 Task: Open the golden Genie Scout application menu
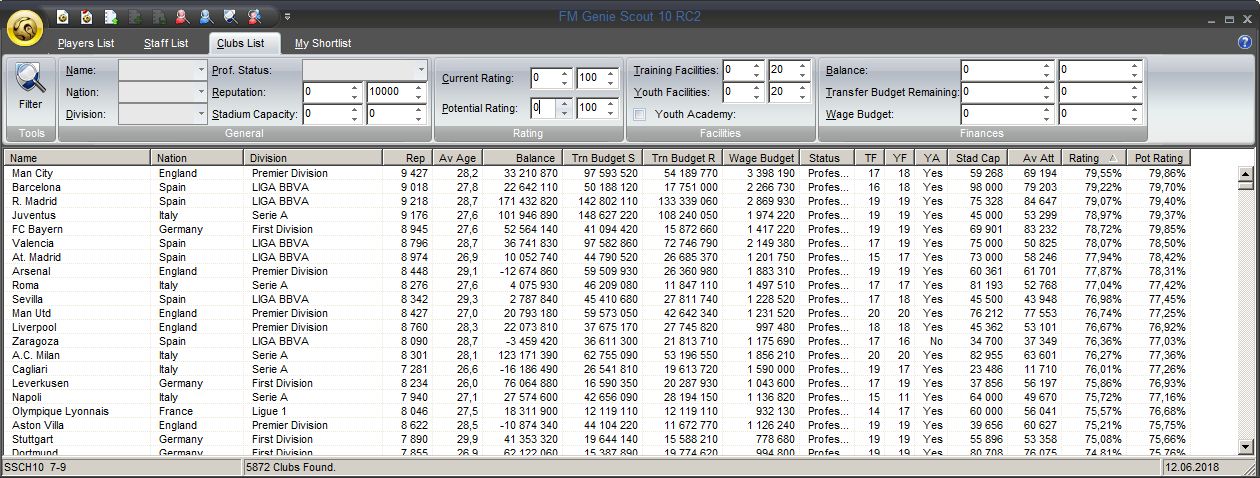tap(24, 27)
